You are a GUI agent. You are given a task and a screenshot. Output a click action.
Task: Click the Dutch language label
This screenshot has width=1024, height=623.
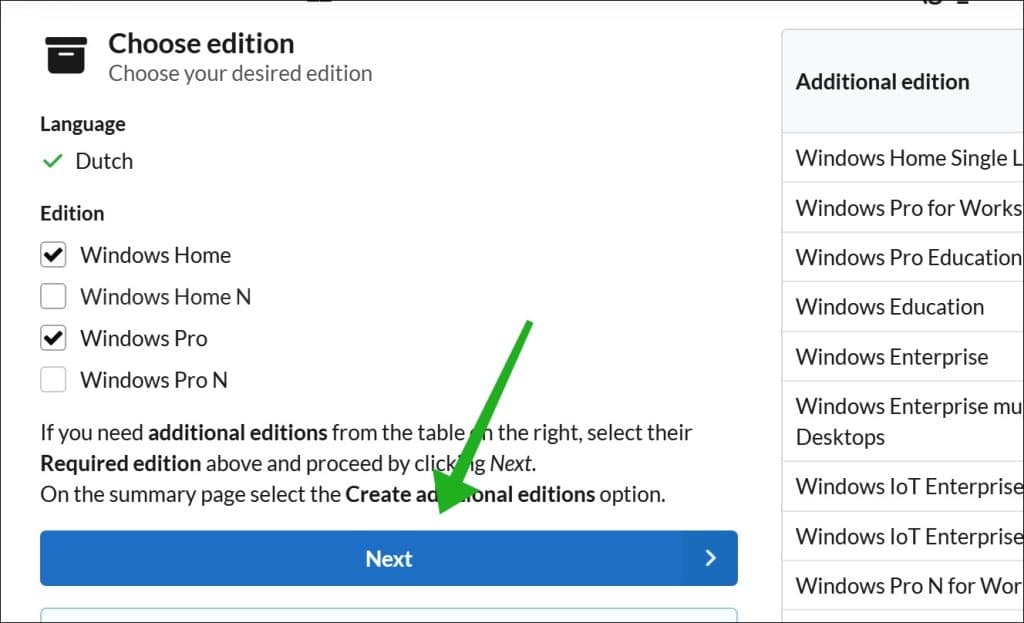[x=104, y=161]
